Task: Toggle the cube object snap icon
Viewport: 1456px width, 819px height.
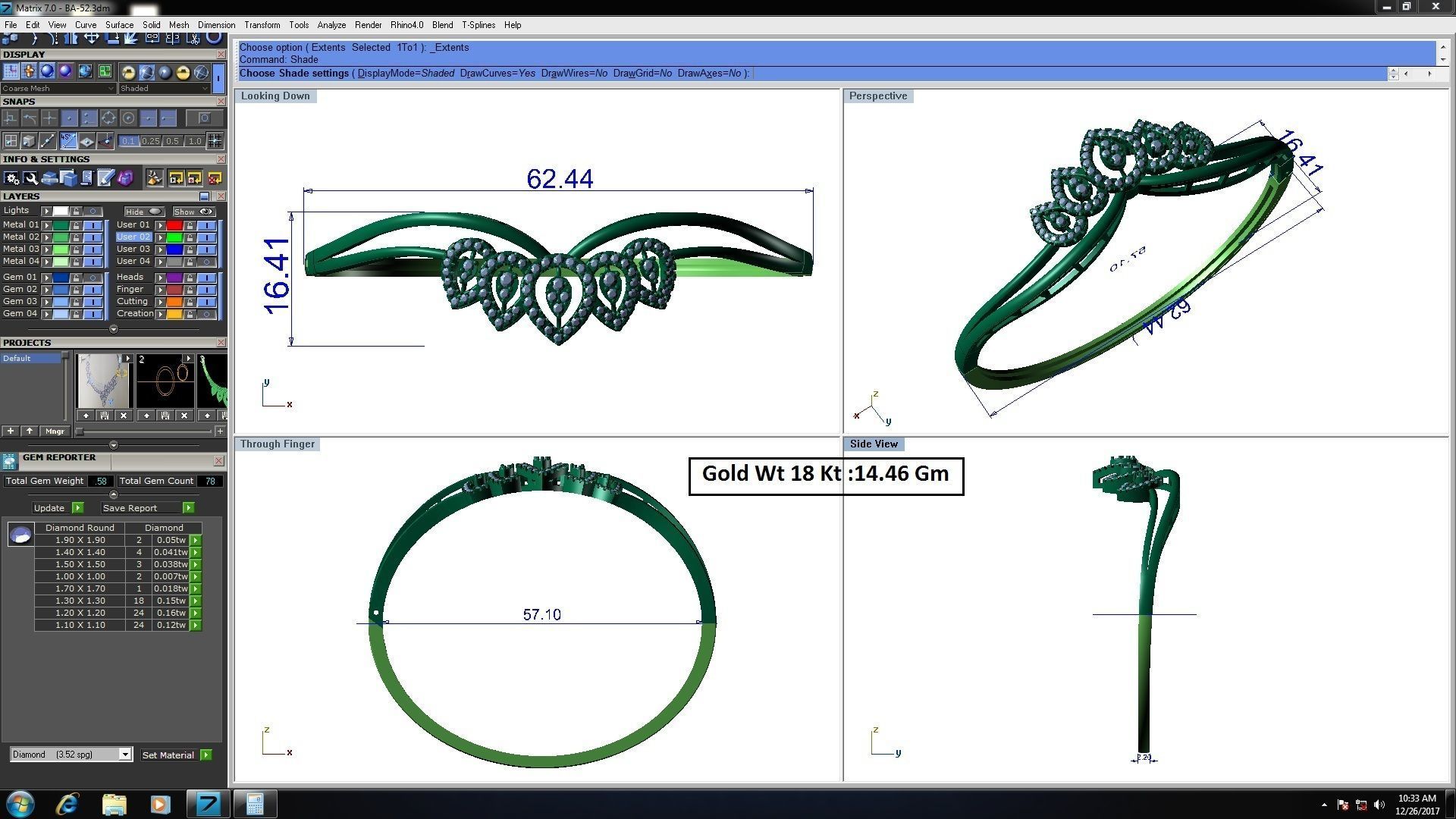Action: click(28, 140)
